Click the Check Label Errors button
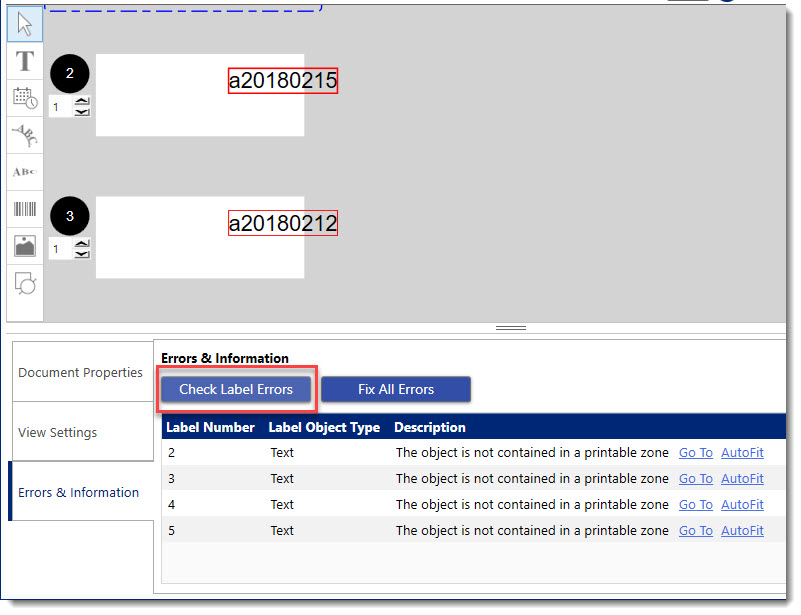 (236, 389)
